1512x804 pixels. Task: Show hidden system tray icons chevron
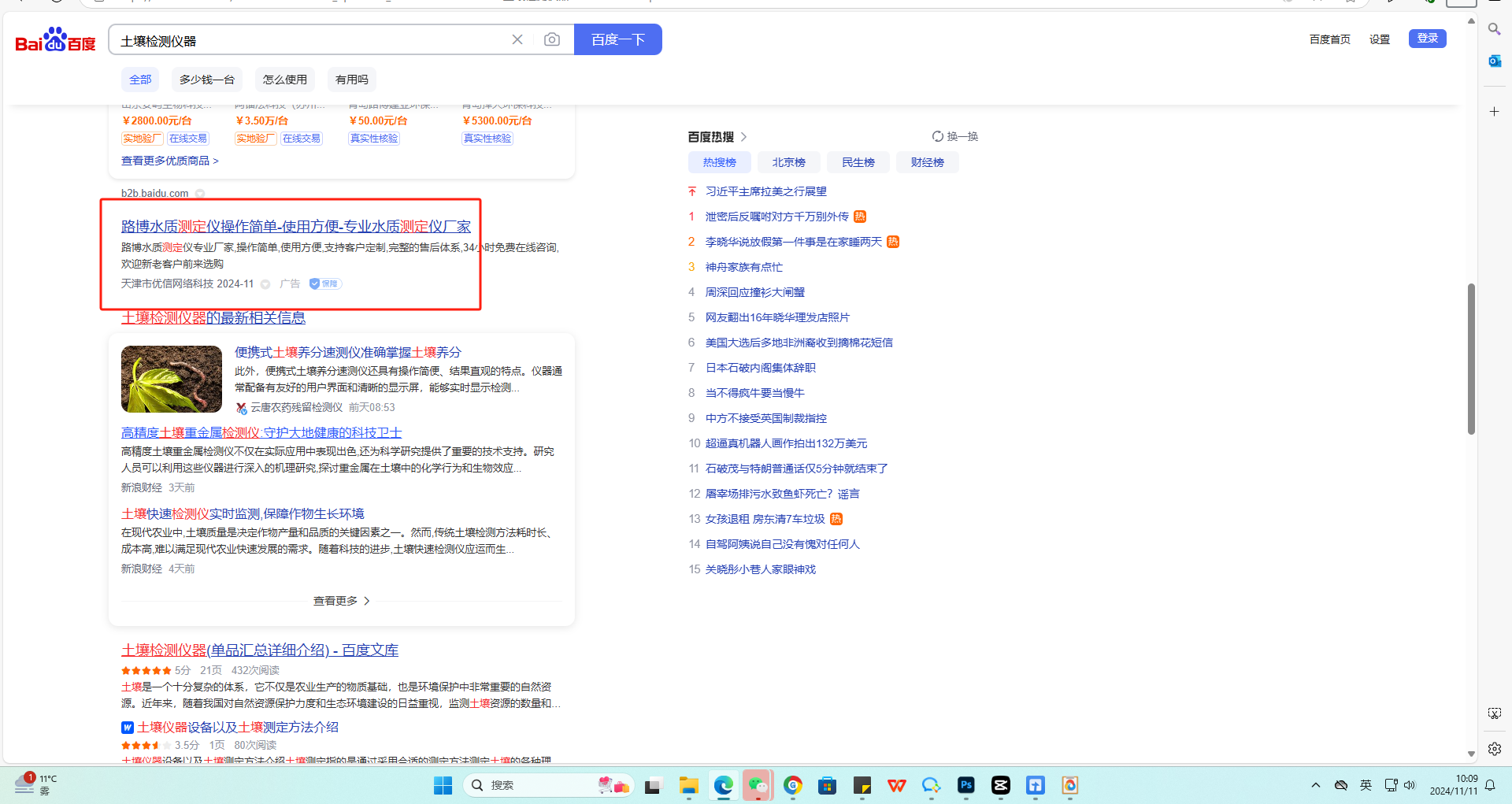(x=1315, y=785)
